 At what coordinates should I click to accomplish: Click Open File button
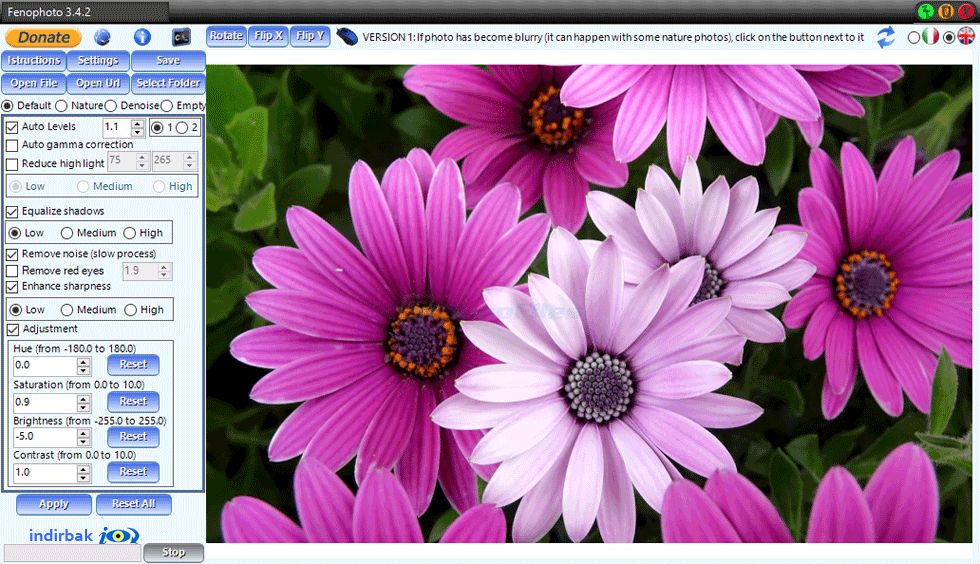pyautogui.click(x=34, y=83)
